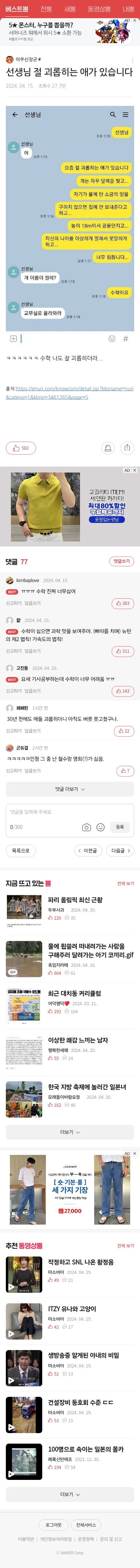Switch to the 동영상뿜 tab

[99, 9]
